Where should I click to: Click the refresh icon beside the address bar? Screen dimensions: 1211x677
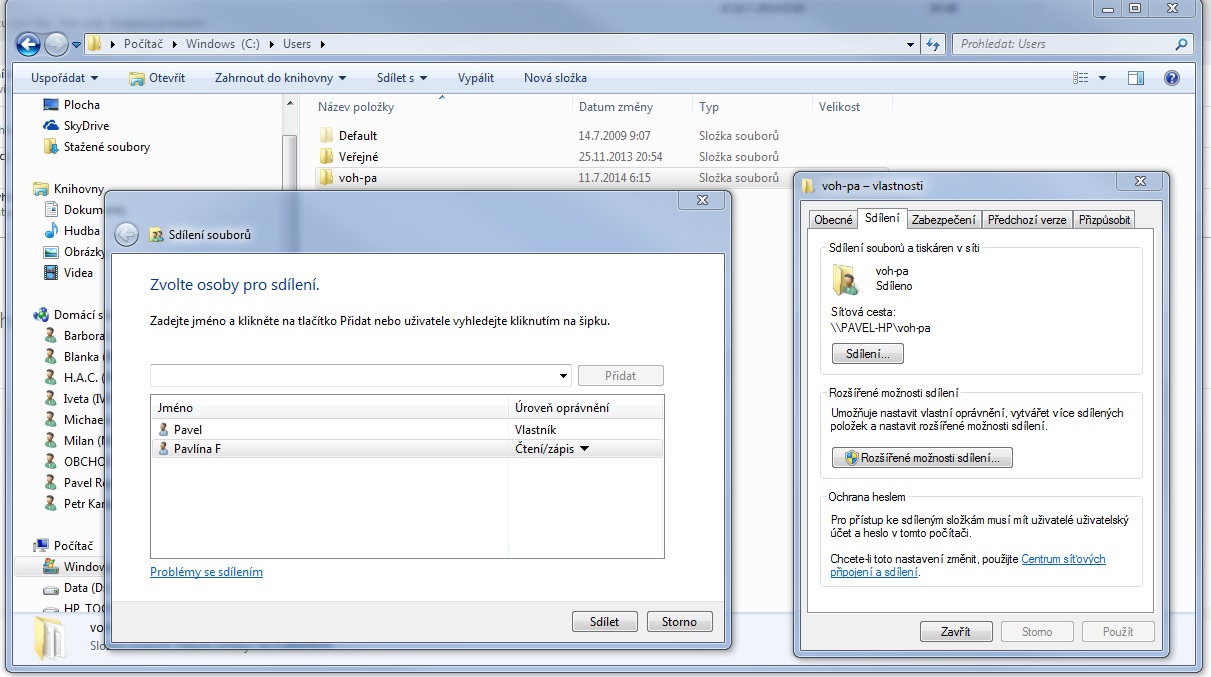(x=934, y=44)
